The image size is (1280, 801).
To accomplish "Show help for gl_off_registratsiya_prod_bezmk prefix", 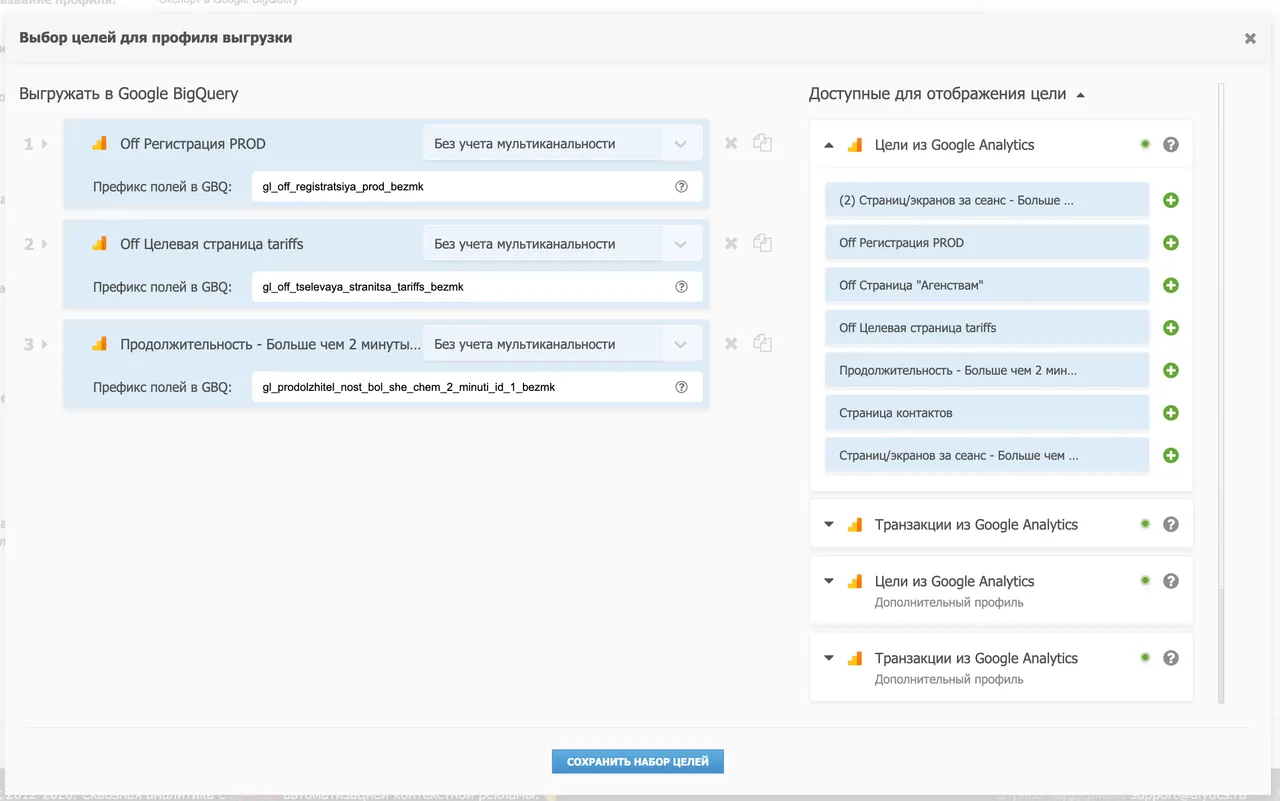I will click(682, 186).
